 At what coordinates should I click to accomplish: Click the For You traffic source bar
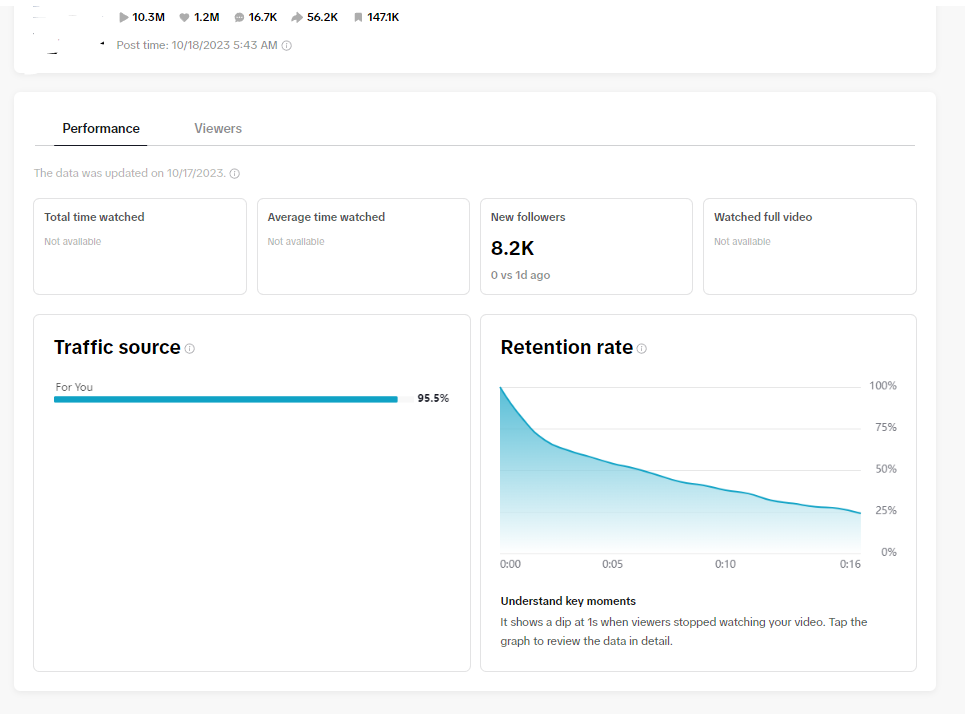click(x=225, y=398)
